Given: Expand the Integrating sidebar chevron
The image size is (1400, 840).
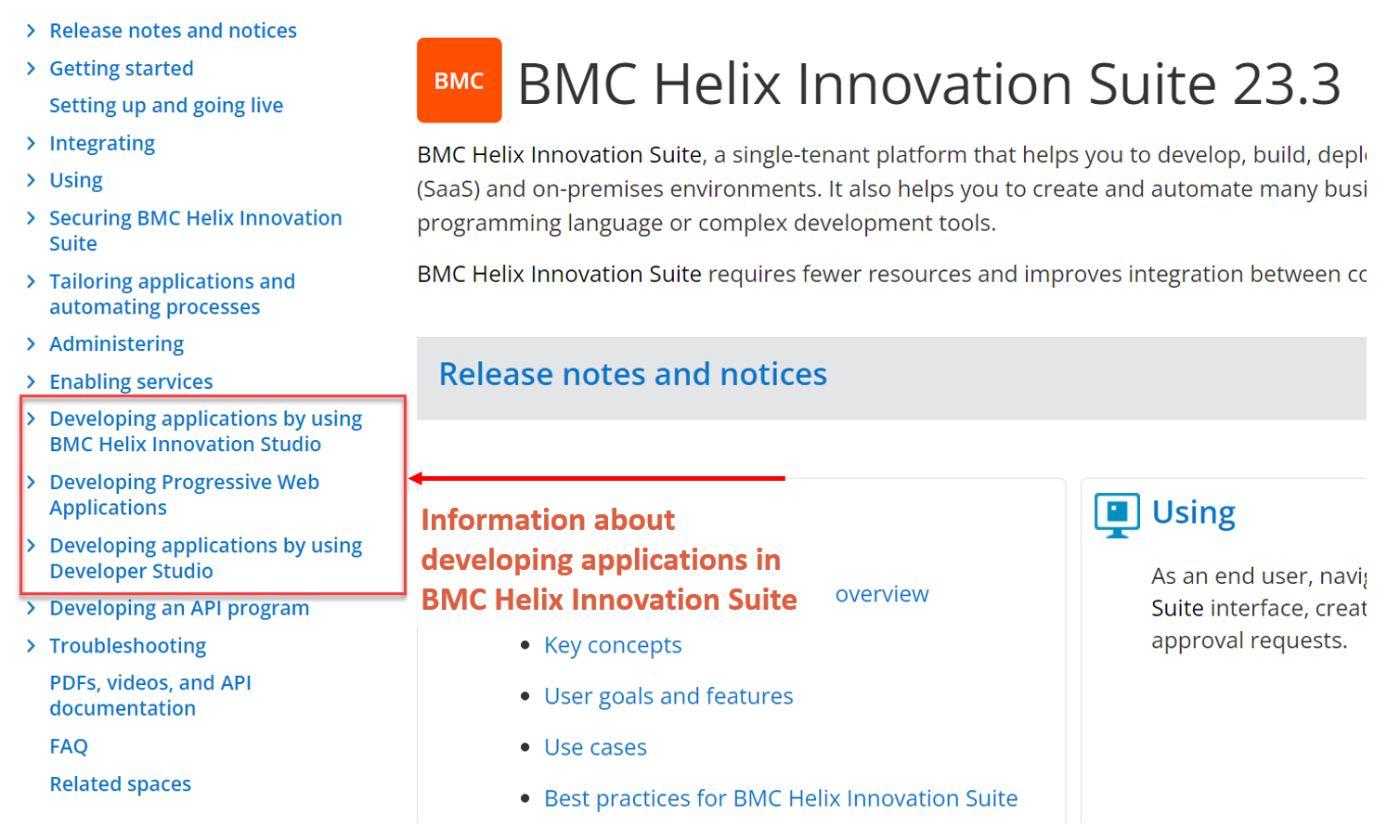Looking at the screenshot, I should point(31,143).
